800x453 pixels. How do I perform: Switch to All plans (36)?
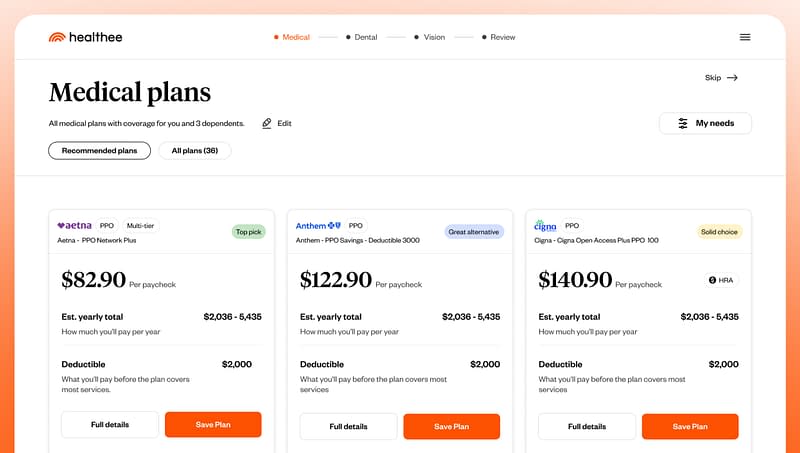click(x=195, y=151)
